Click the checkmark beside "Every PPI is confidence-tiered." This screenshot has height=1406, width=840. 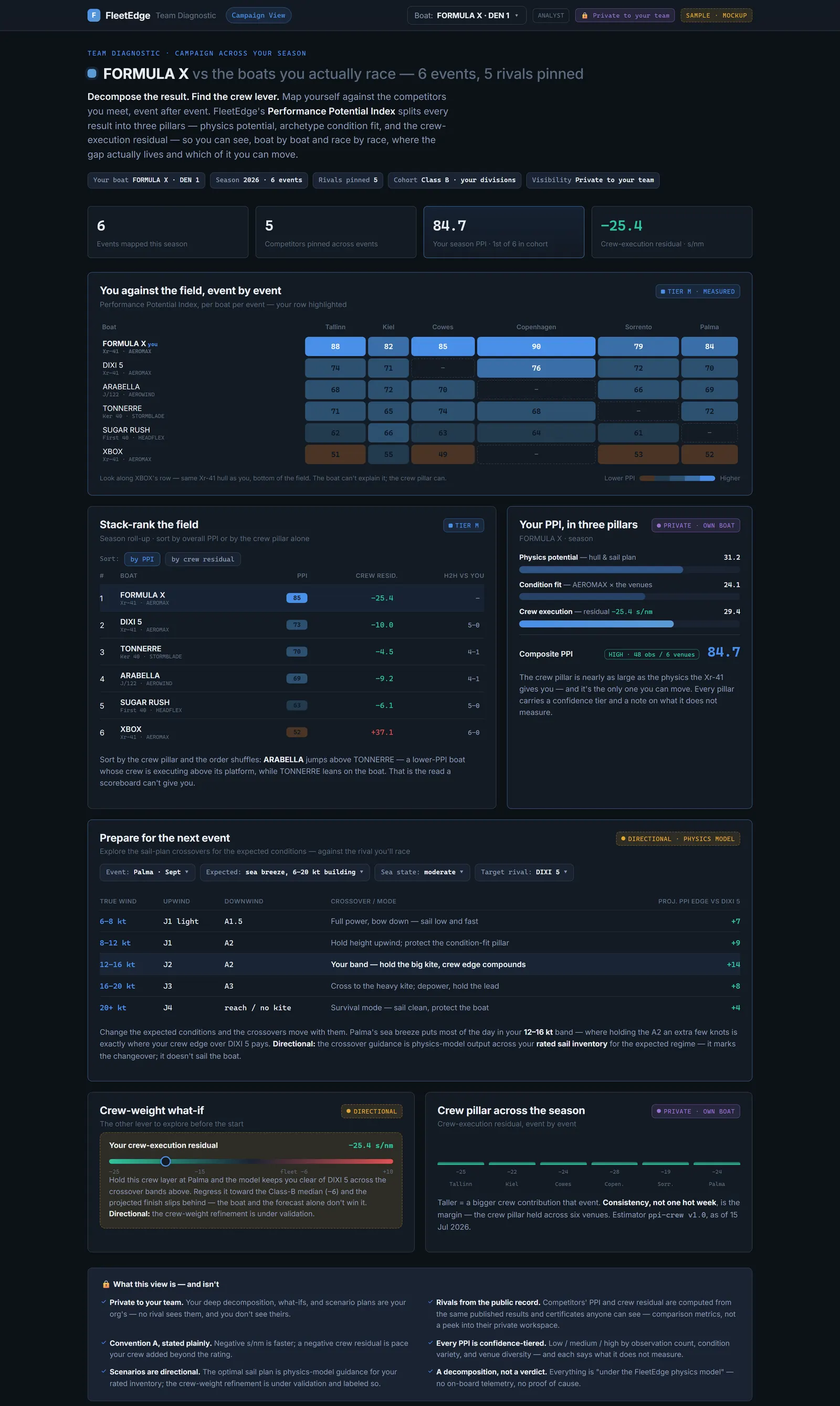click(430, 1342)
